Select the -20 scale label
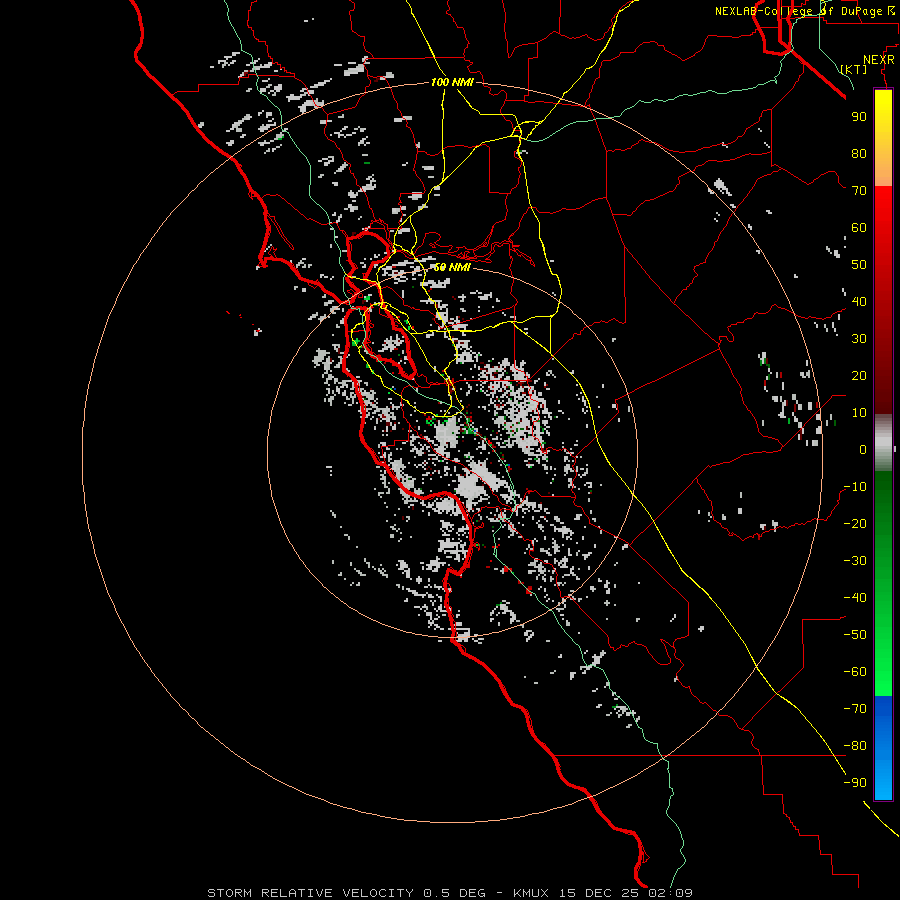The width and height of the screenshot is (900, 900). coord(855,523)
